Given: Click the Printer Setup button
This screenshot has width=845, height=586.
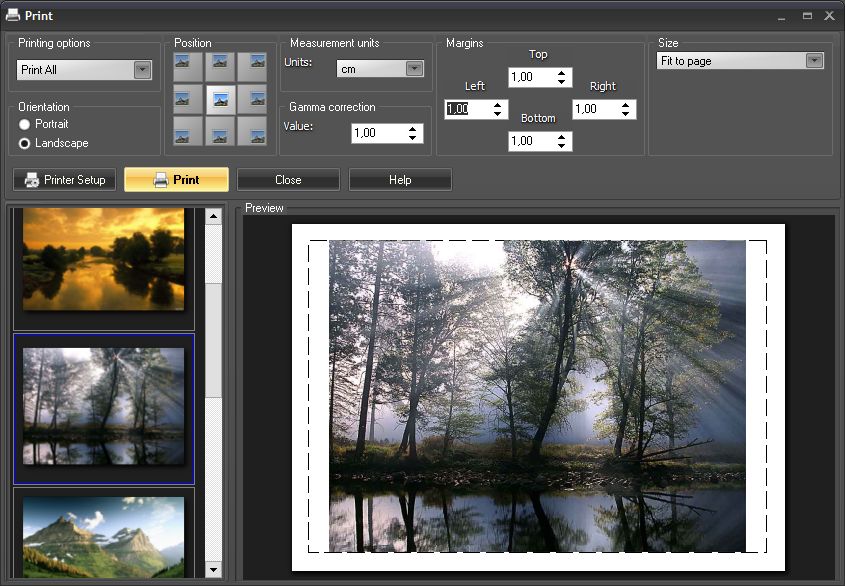Looking at the screenshot, I should (65, 180).
